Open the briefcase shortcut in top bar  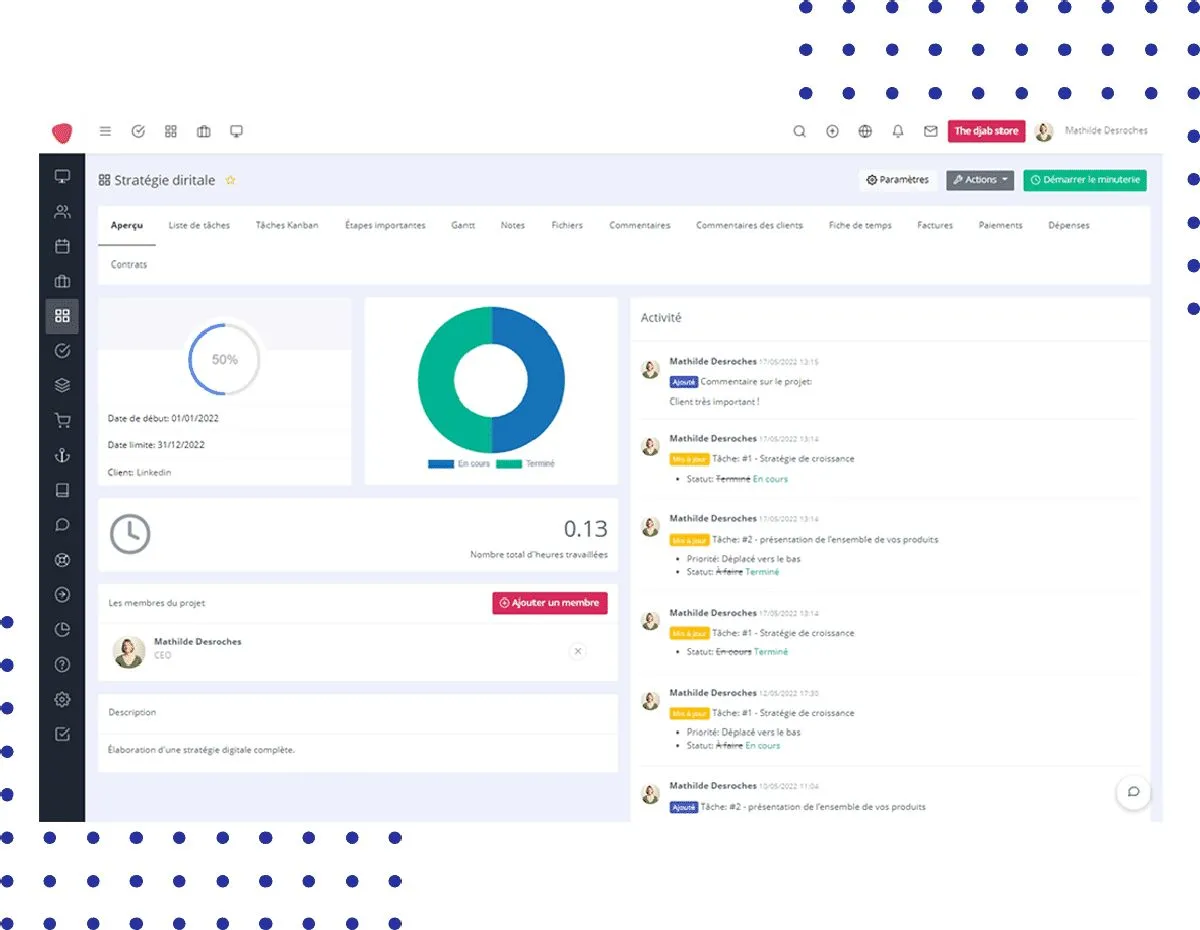(x=204, y=131)
